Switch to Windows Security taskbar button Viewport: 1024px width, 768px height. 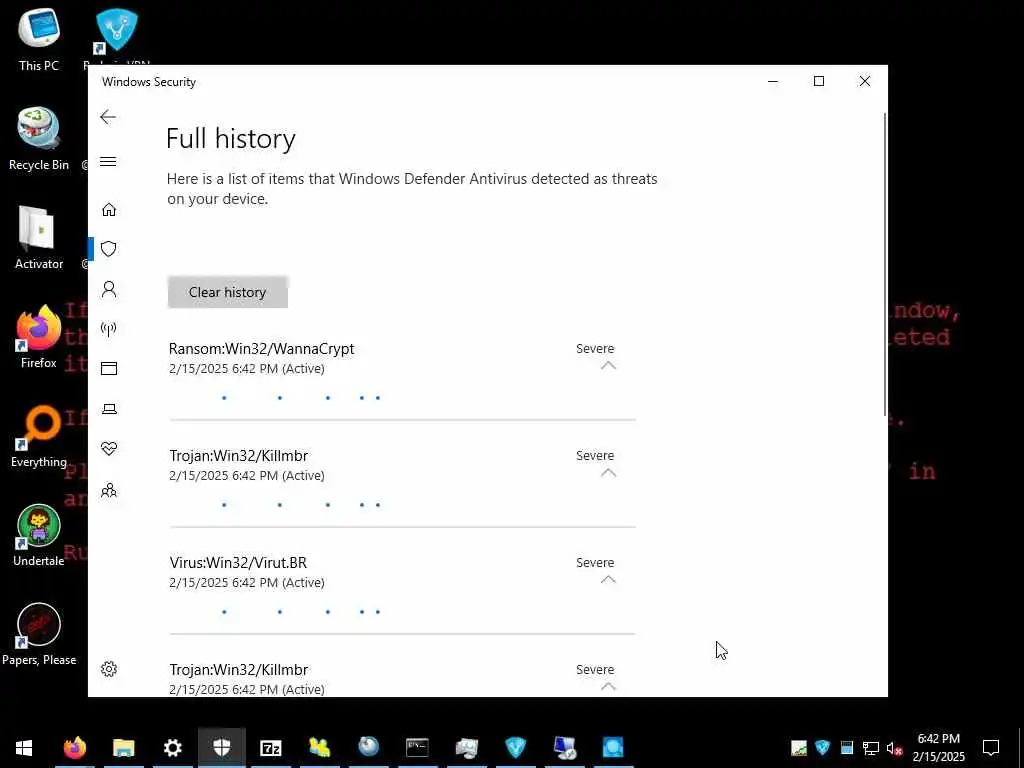(221, 748)
